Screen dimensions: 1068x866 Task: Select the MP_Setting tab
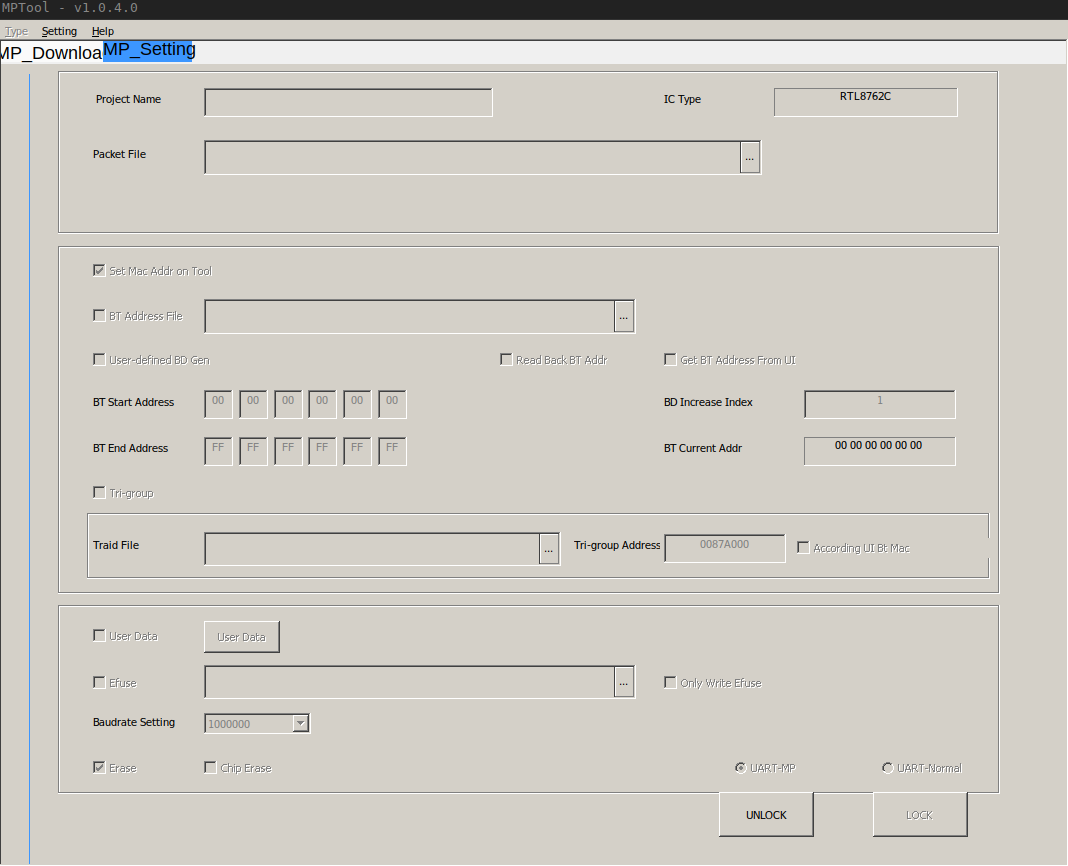click(x=149, y=50)
